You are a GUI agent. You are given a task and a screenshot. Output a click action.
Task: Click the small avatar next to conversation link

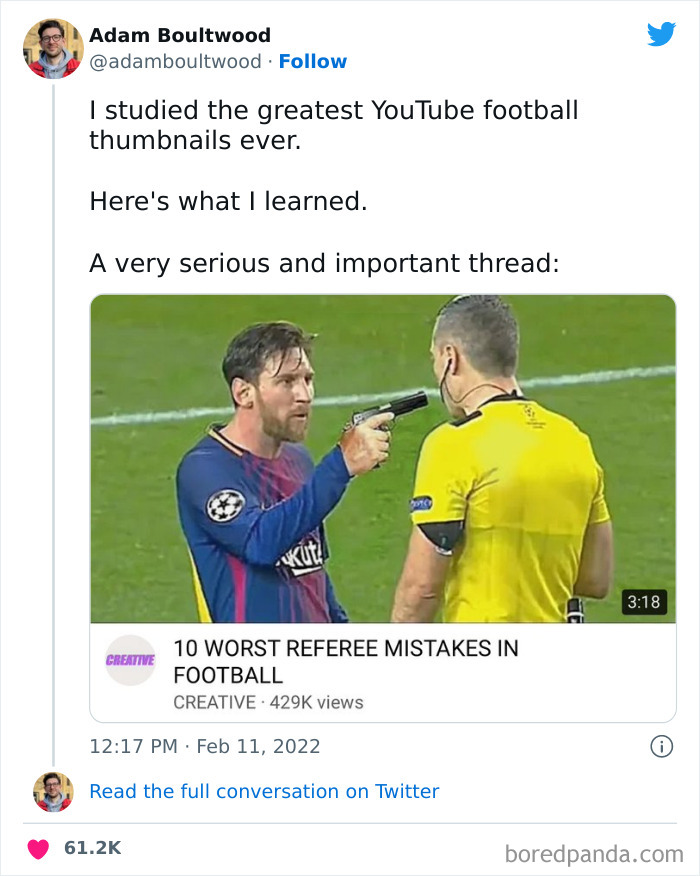53,791
